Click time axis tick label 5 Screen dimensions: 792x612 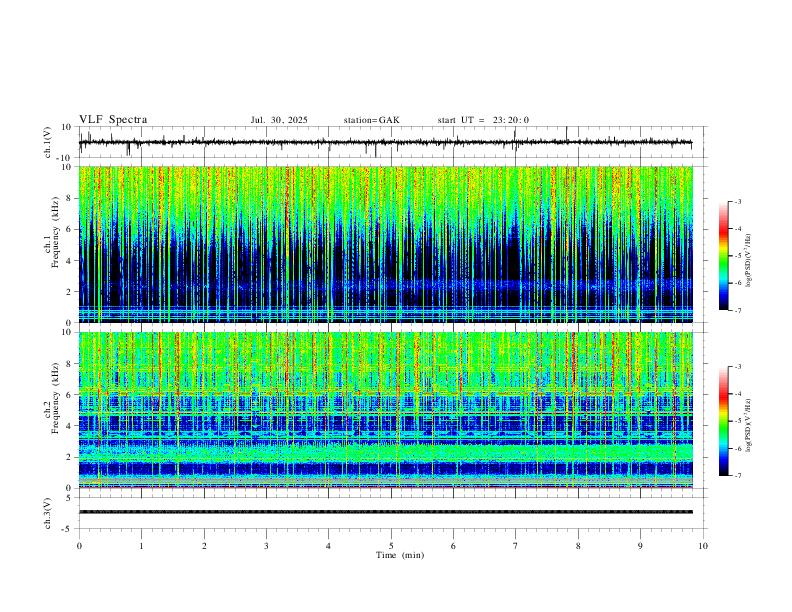point(391,546)
